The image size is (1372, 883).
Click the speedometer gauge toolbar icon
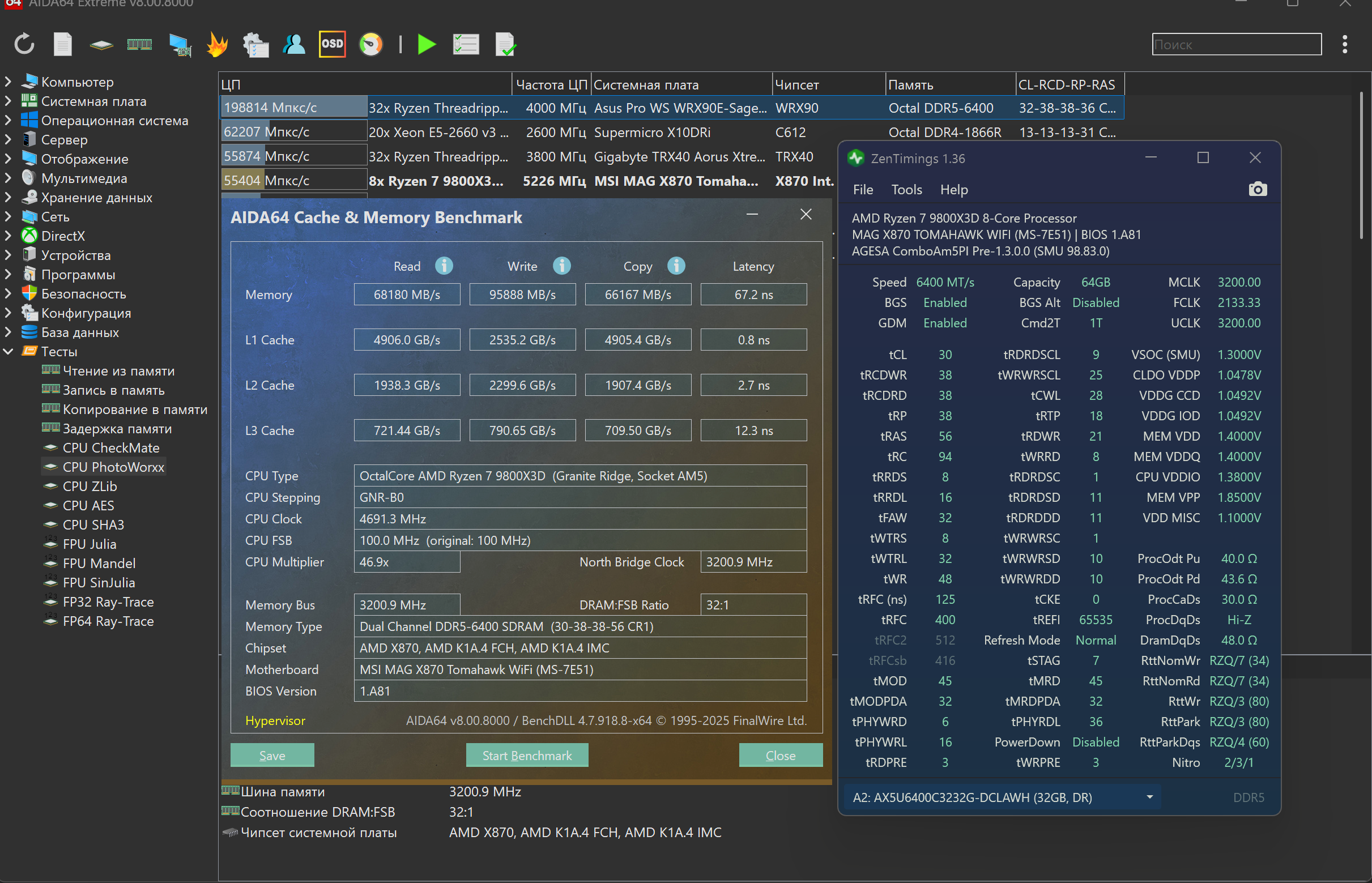click(x=370, y=44)
